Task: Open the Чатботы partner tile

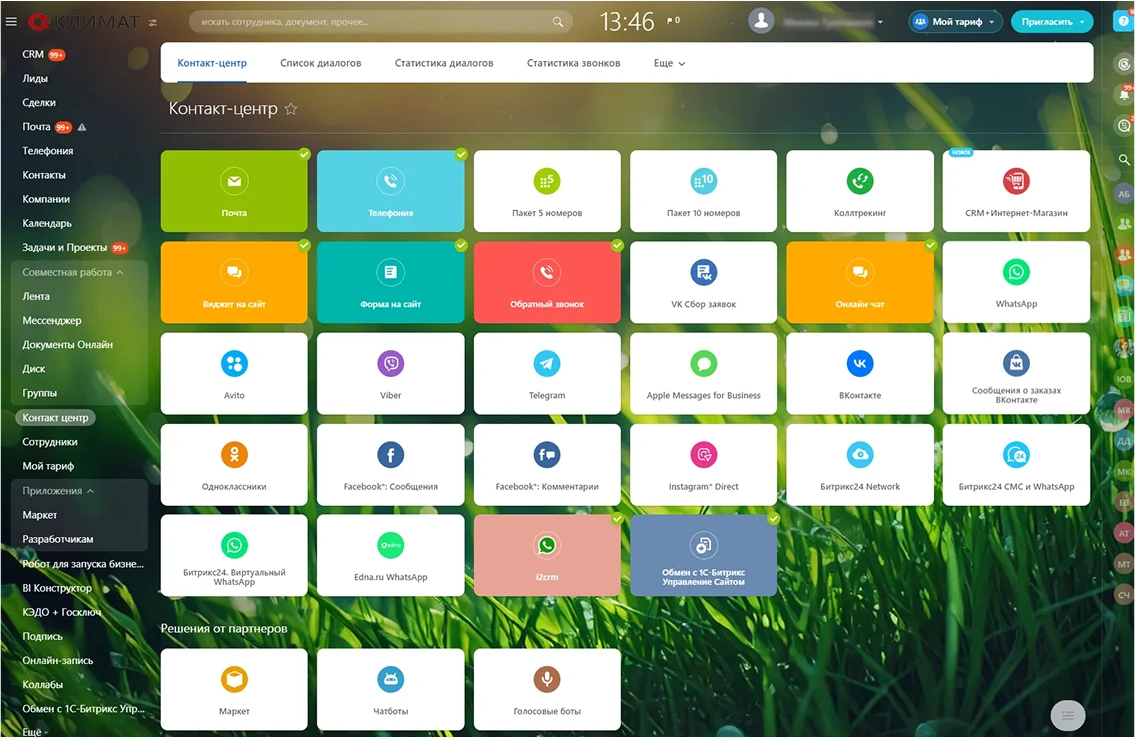Action: (x=390, y=690)
